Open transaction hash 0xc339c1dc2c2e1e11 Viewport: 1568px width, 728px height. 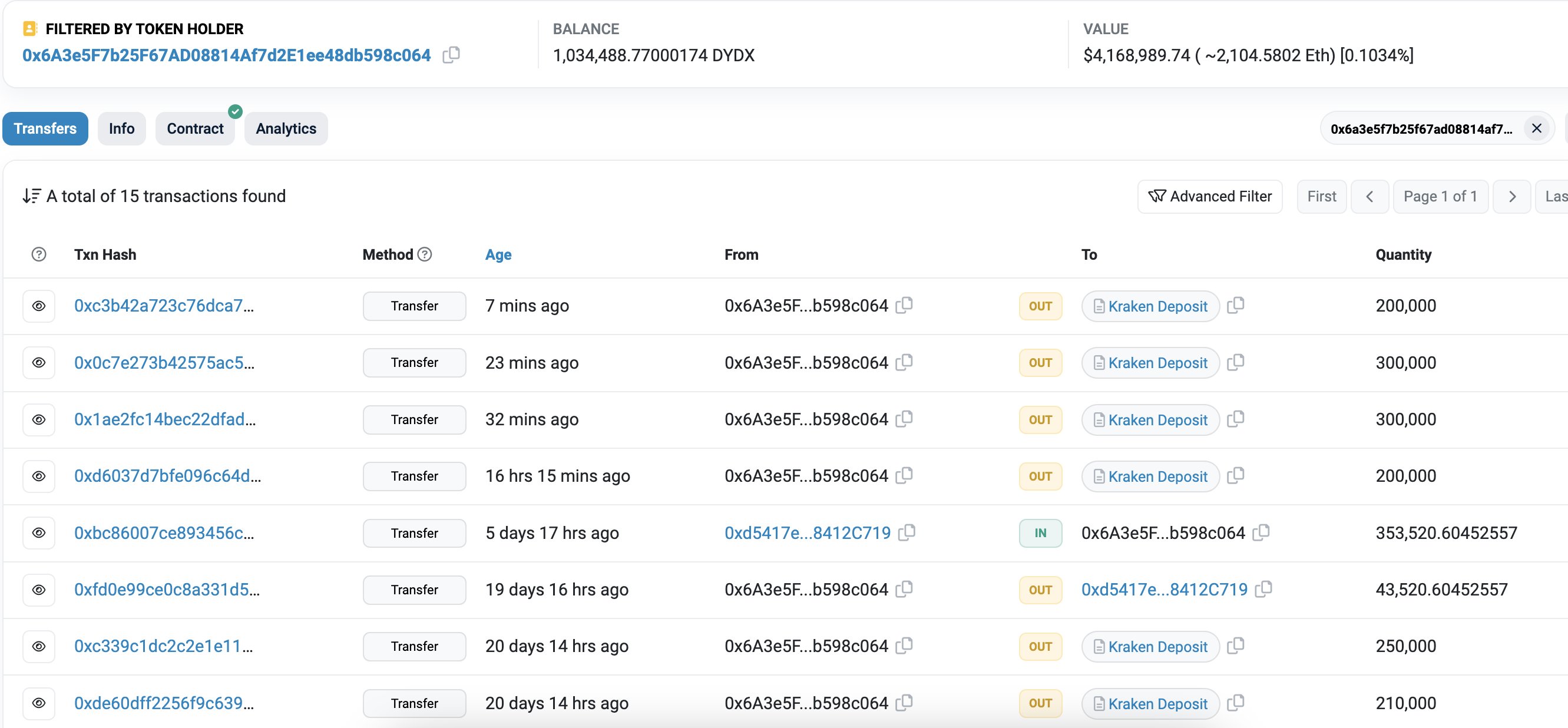(163, 647)
